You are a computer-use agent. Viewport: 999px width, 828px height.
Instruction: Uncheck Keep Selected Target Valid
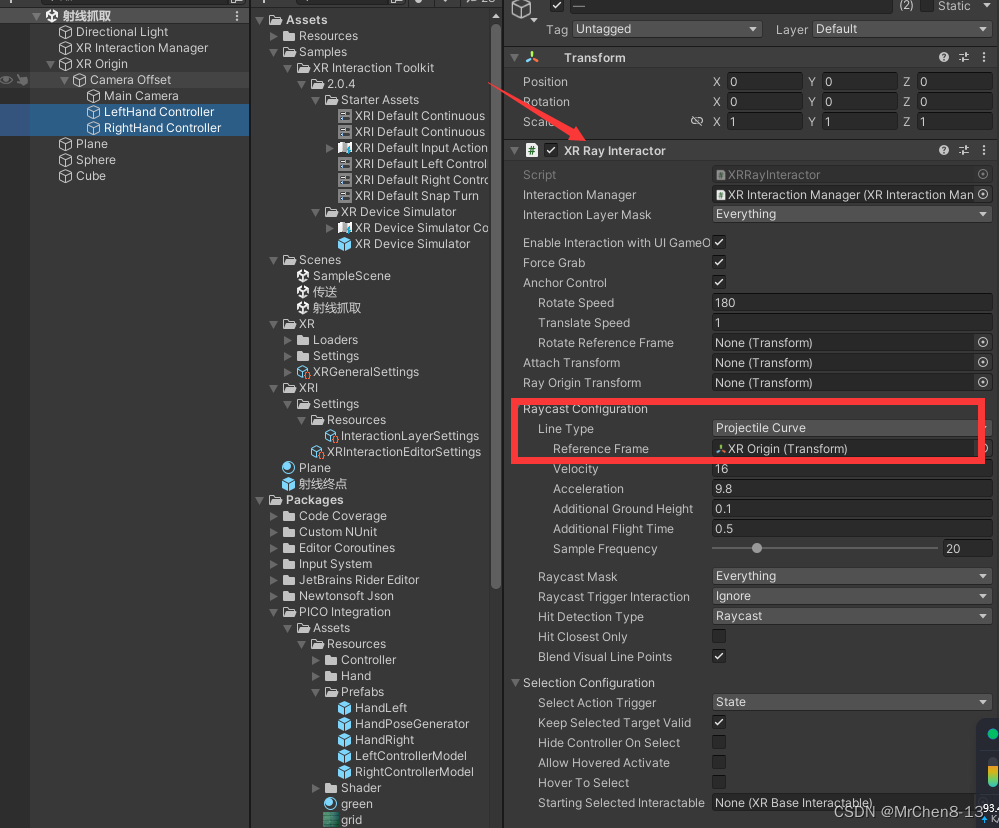pos(718,722)
